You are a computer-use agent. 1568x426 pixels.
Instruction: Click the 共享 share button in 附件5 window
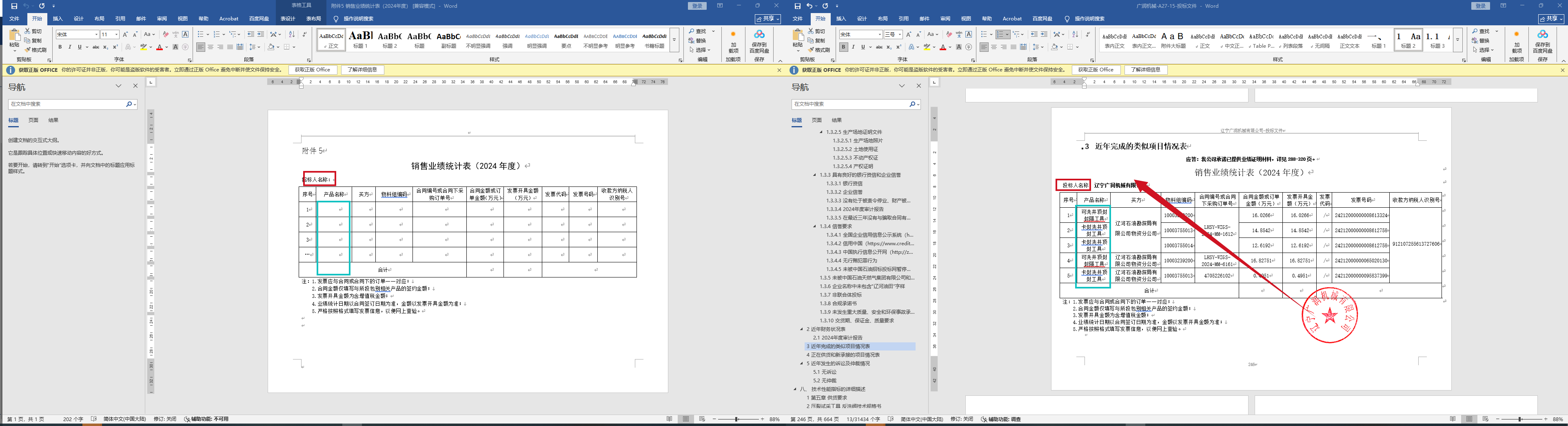[x=768, y=19]
